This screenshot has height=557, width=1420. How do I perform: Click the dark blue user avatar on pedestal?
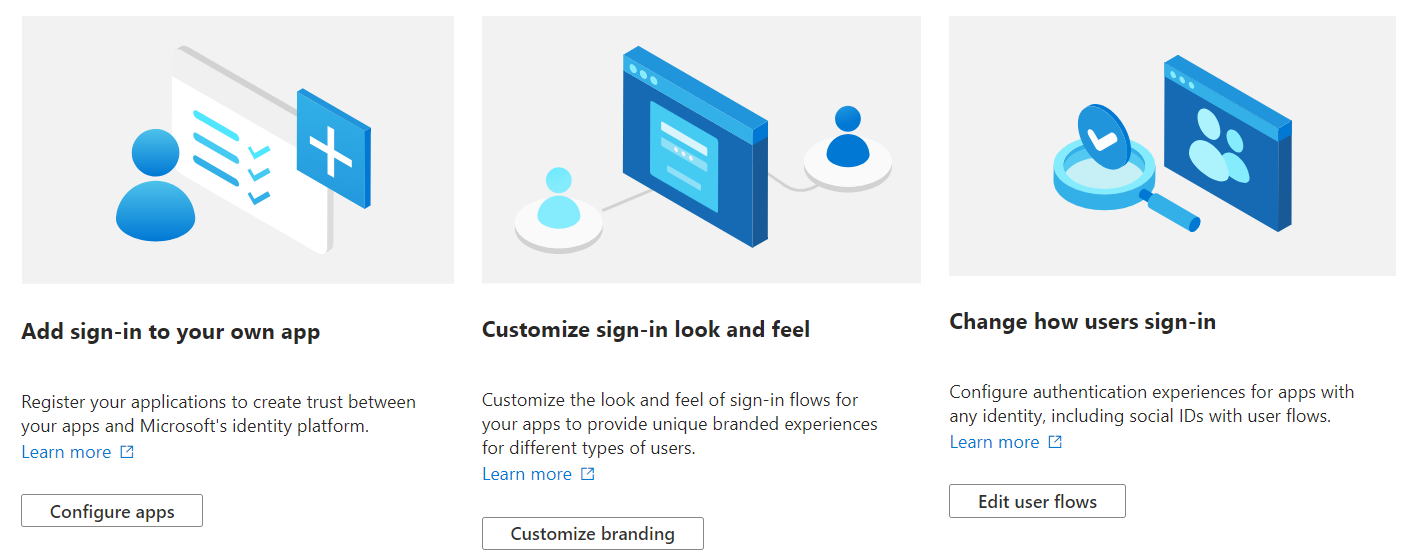tap(848, 140)
